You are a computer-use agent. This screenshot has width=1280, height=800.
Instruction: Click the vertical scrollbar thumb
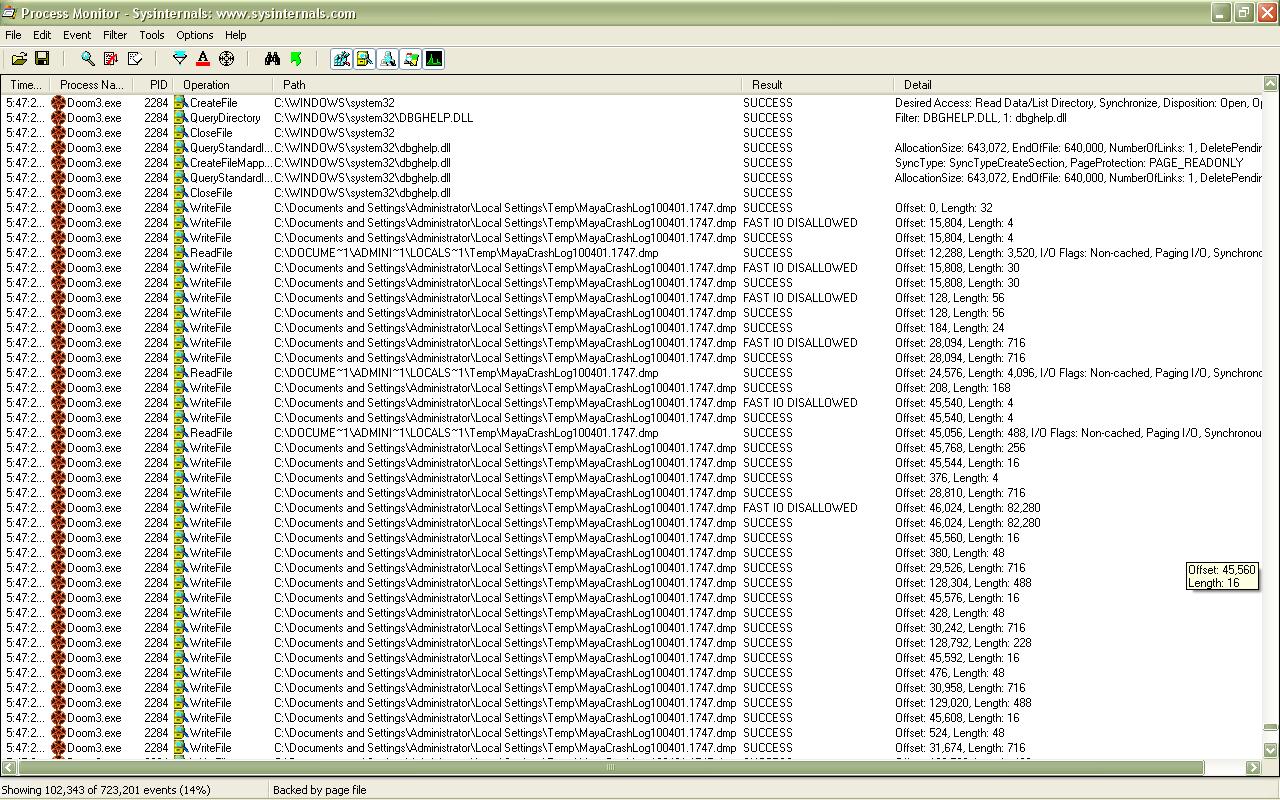(1271, 727)
